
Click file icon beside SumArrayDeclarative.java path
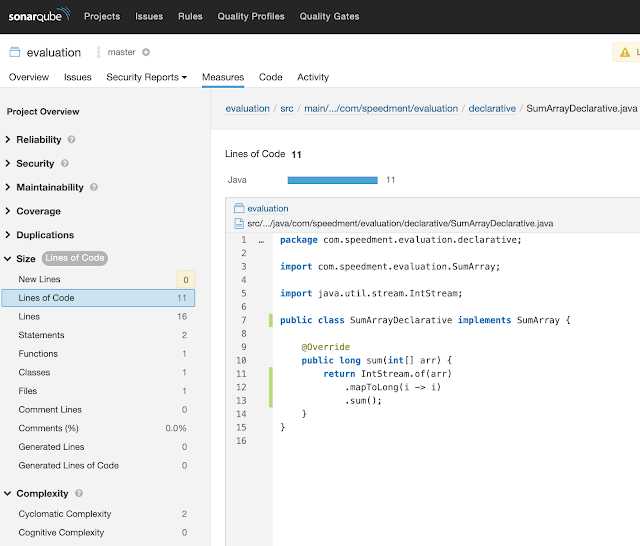click(239, 223)
